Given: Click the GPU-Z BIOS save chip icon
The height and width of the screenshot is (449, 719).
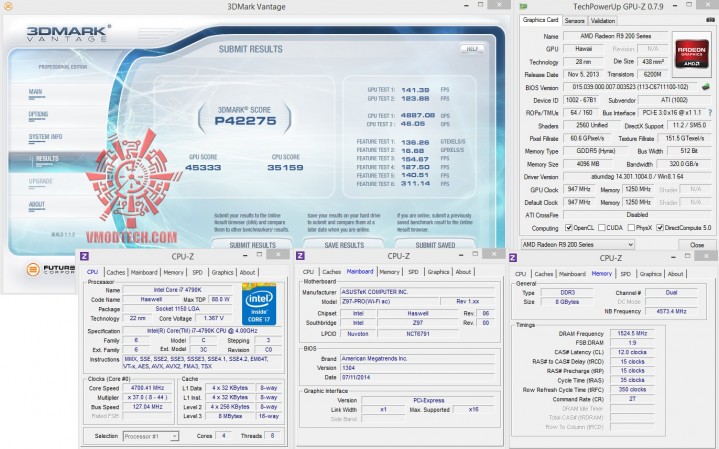Looking at the screenshot, I should coord(706,87).
